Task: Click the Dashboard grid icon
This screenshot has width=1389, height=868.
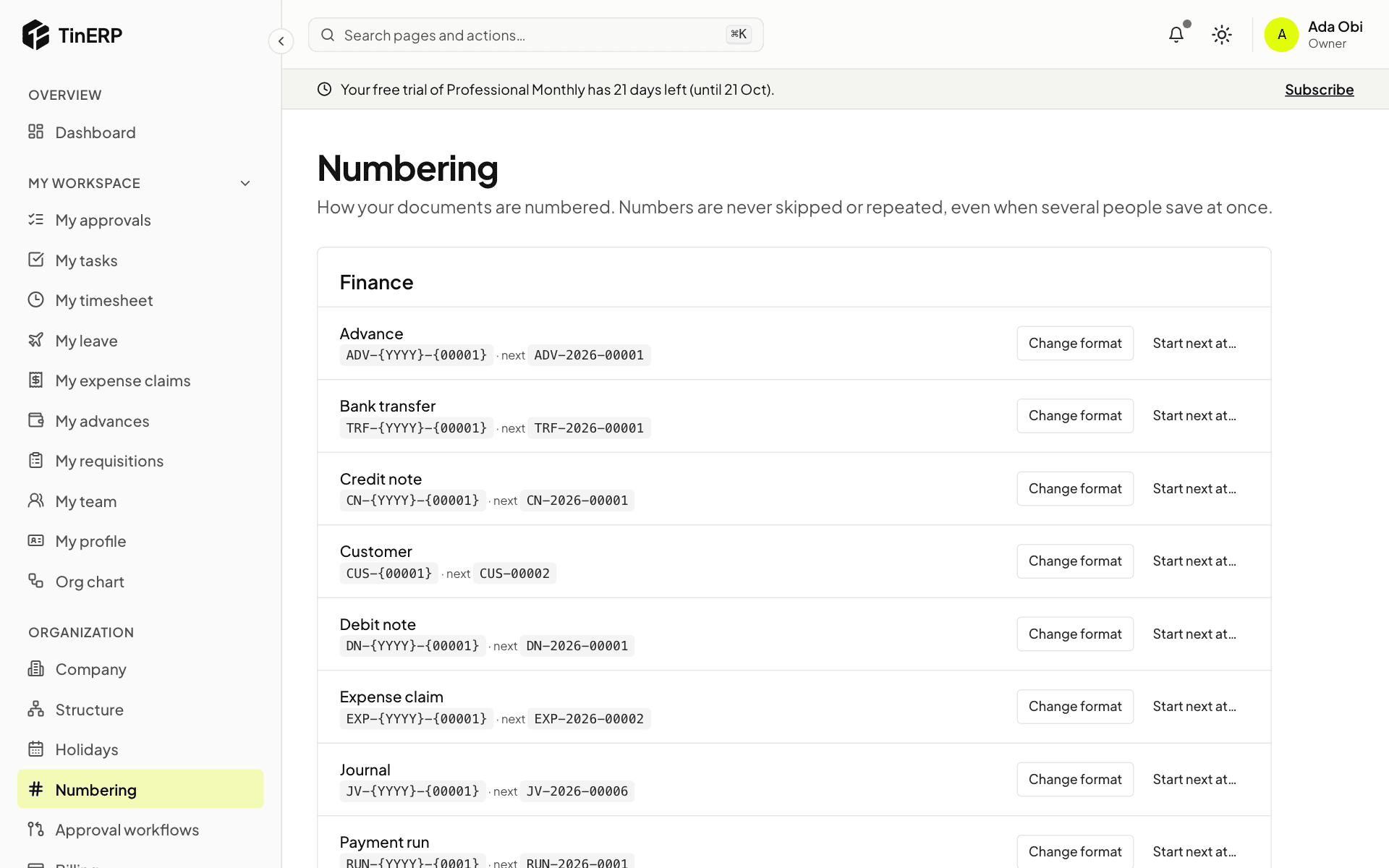Action: (35, 132)
